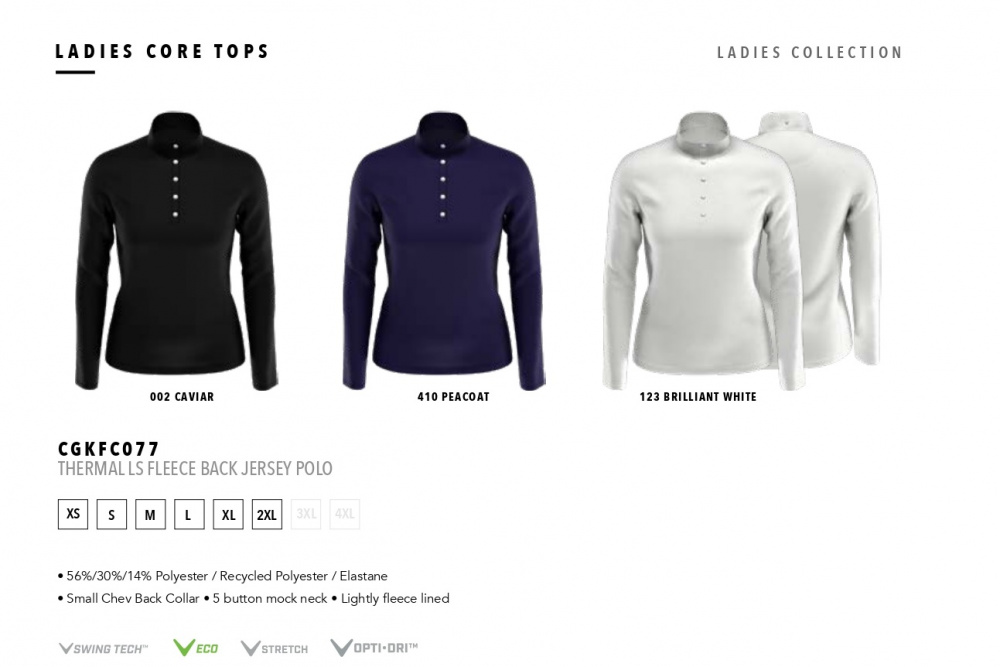This screenshot has width=1000, height=667.
Task: Click the green Eco icon
Action: point(195,648)
